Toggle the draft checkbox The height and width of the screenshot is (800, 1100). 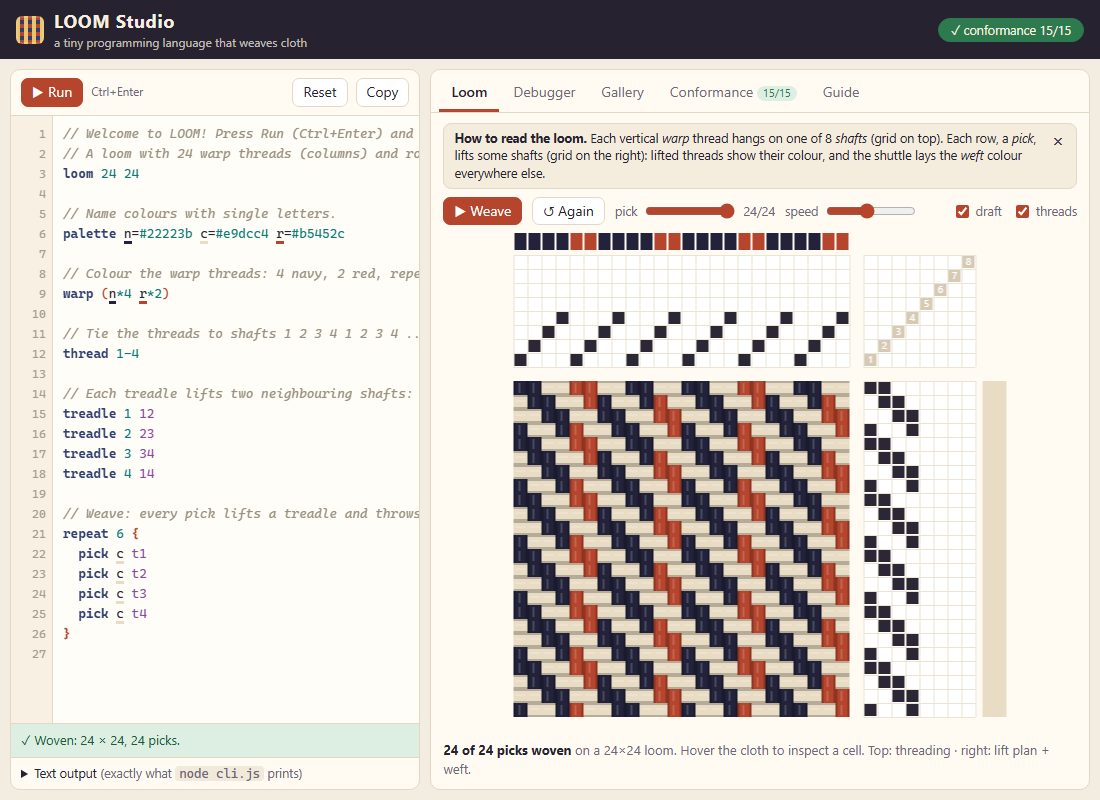(x=962, y=211)
